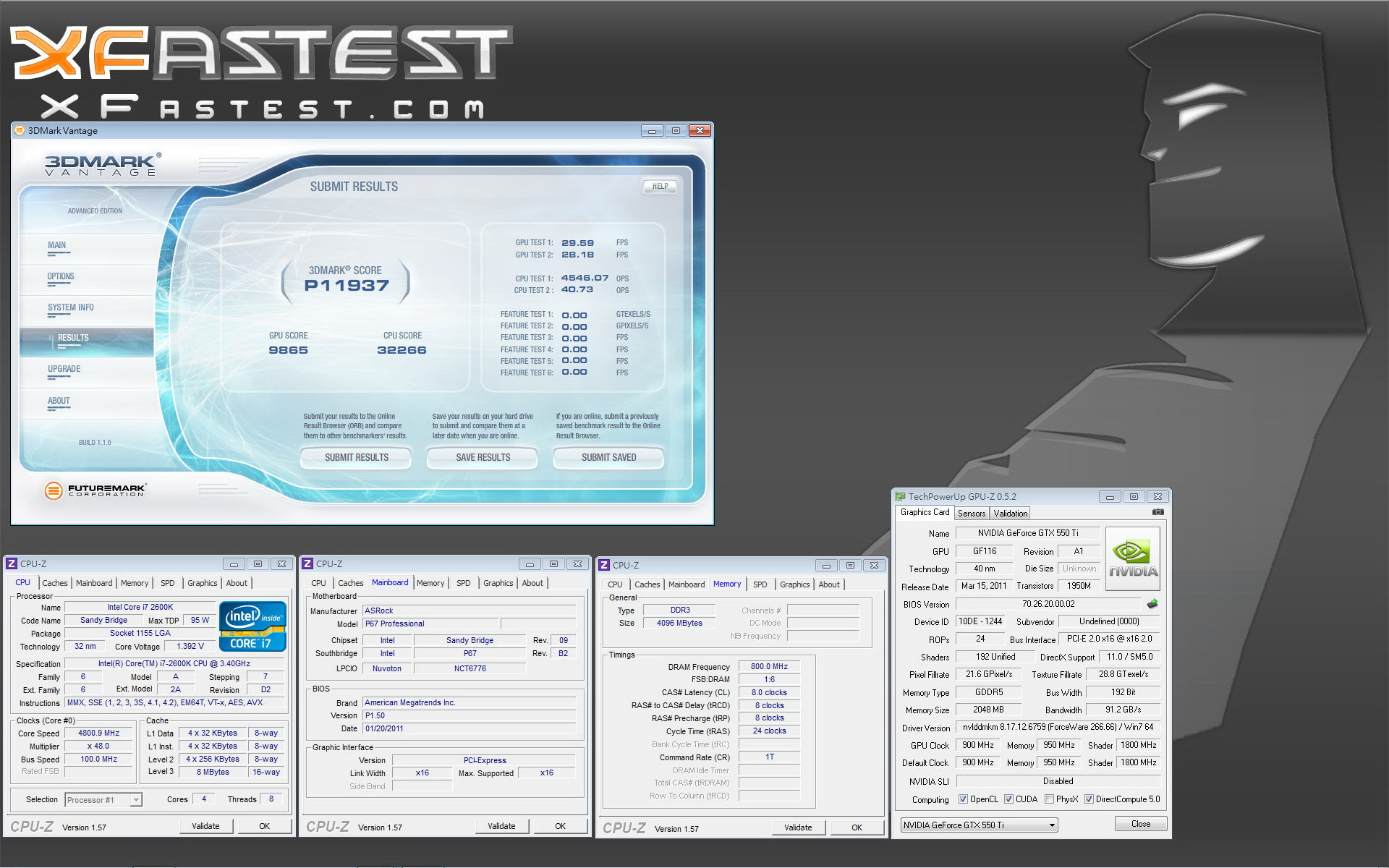Click the motherboard model P67 Professional
Screen dimensions: 1389x868
[430, 624]
